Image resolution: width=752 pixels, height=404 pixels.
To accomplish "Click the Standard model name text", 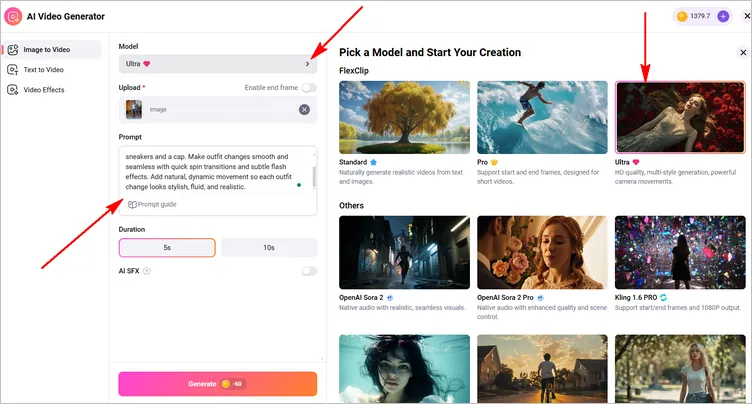I will pyautogui.click(x=353, y=162).
